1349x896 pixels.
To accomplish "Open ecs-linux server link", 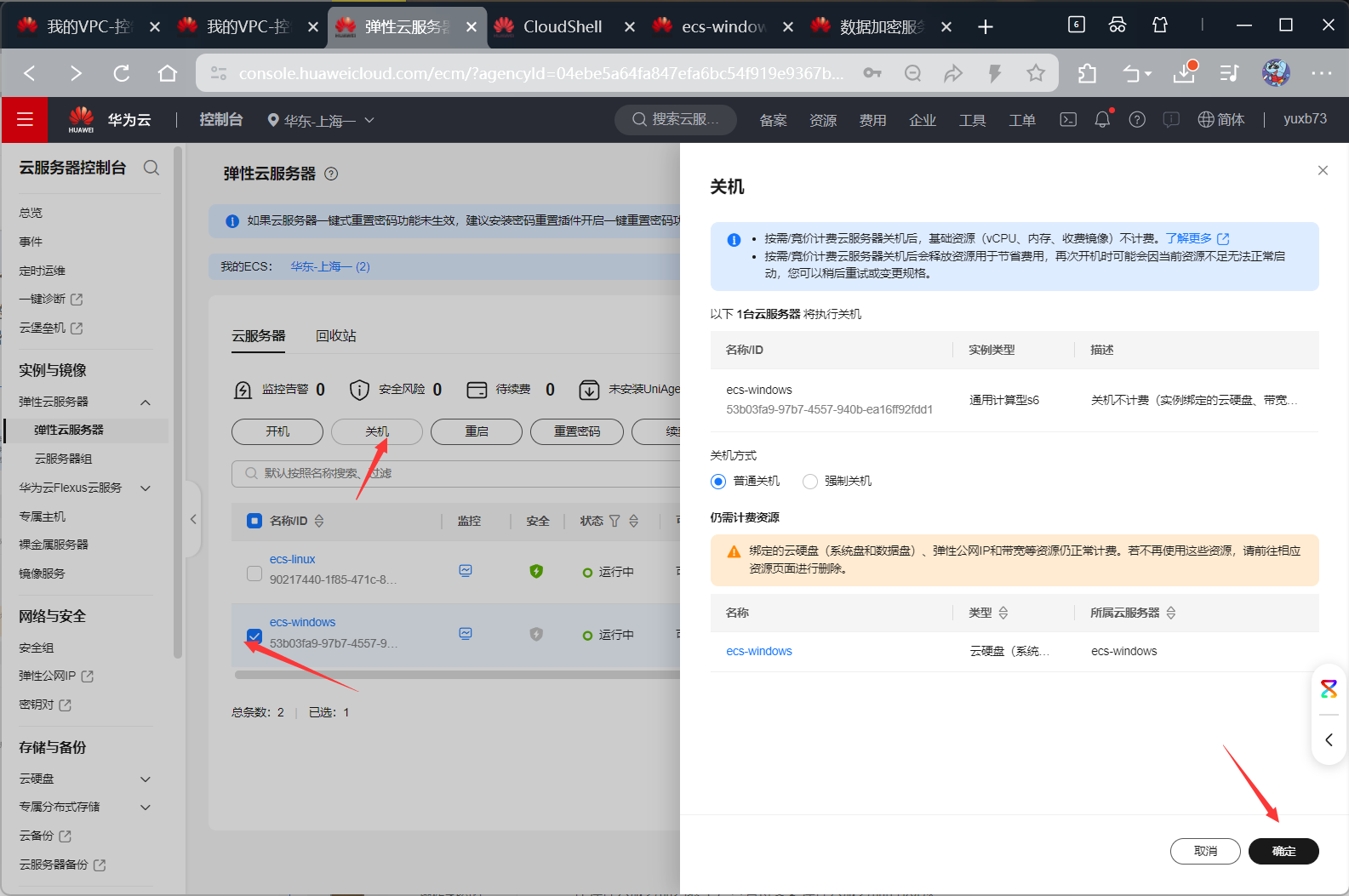I will point(292,559).
